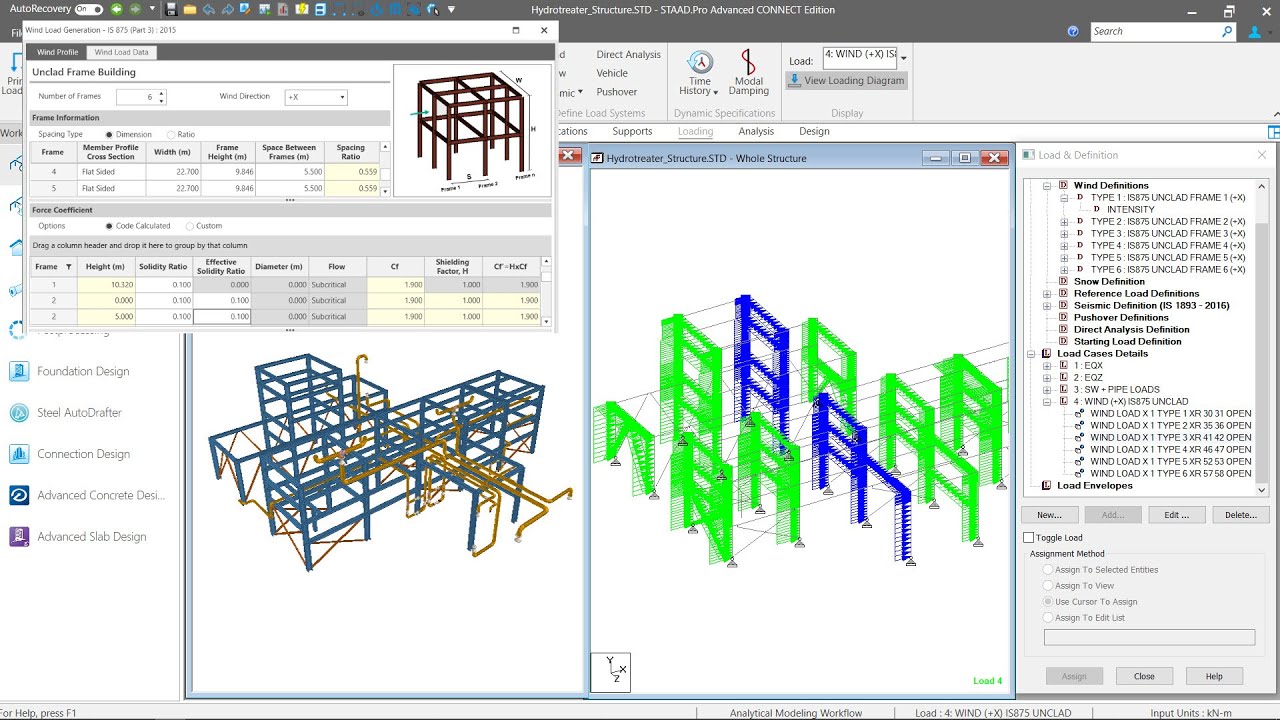Click the Close button in Load & Definition

point(1144,676)
